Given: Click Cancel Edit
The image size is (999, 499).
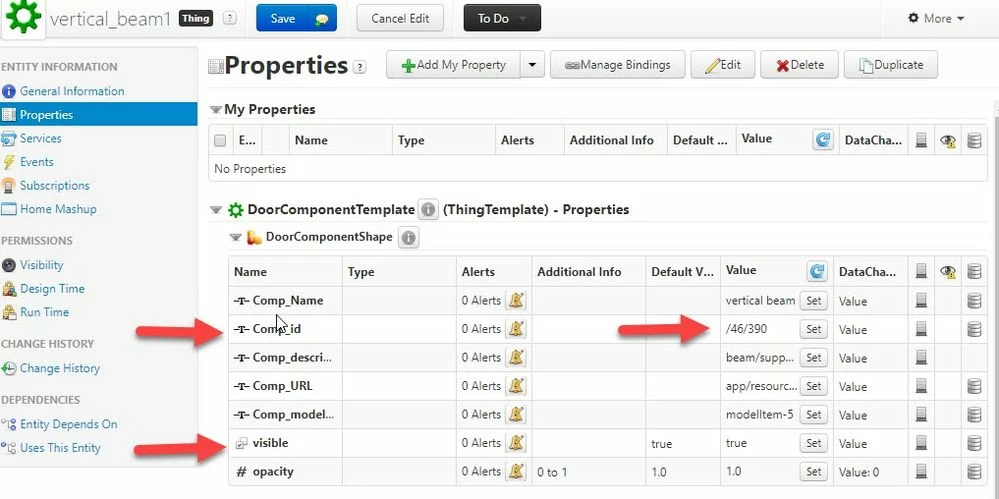Looking at the screenshot, I should [400, 18].
